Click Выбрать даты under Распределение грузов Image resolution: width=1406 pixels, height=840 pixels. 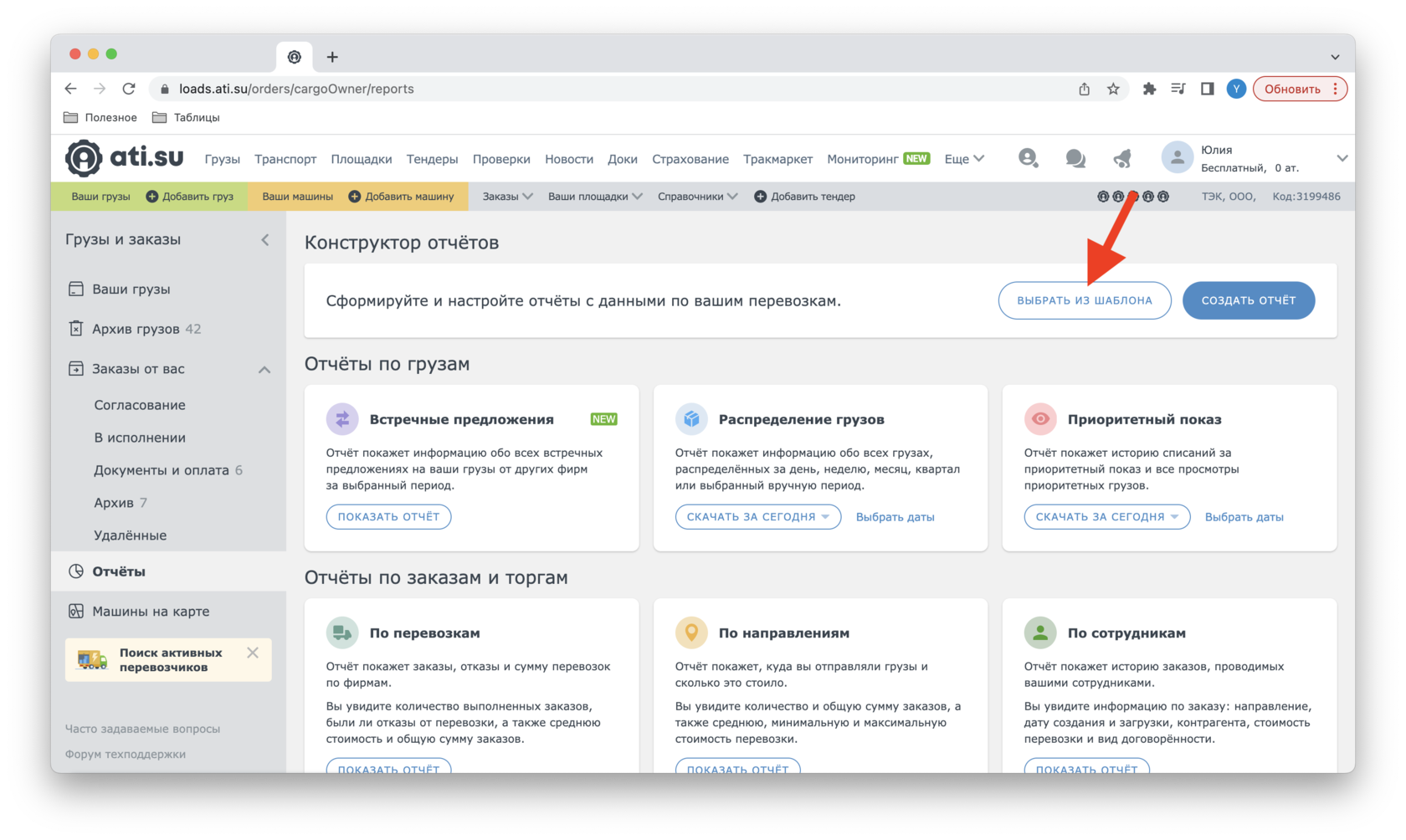point(895,517)
